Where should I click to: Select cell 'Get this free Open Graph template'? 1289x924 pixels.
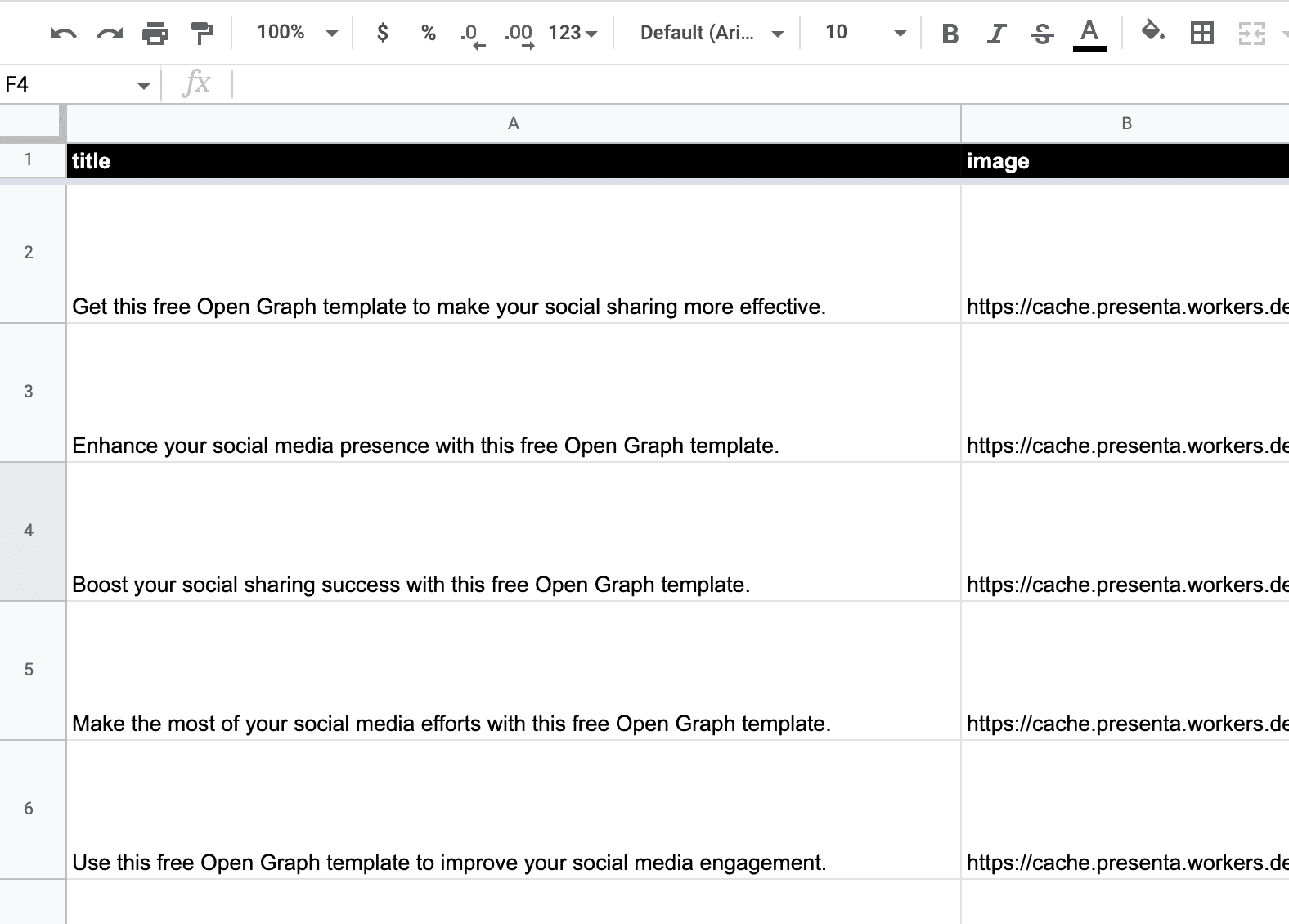pos(514,253)
